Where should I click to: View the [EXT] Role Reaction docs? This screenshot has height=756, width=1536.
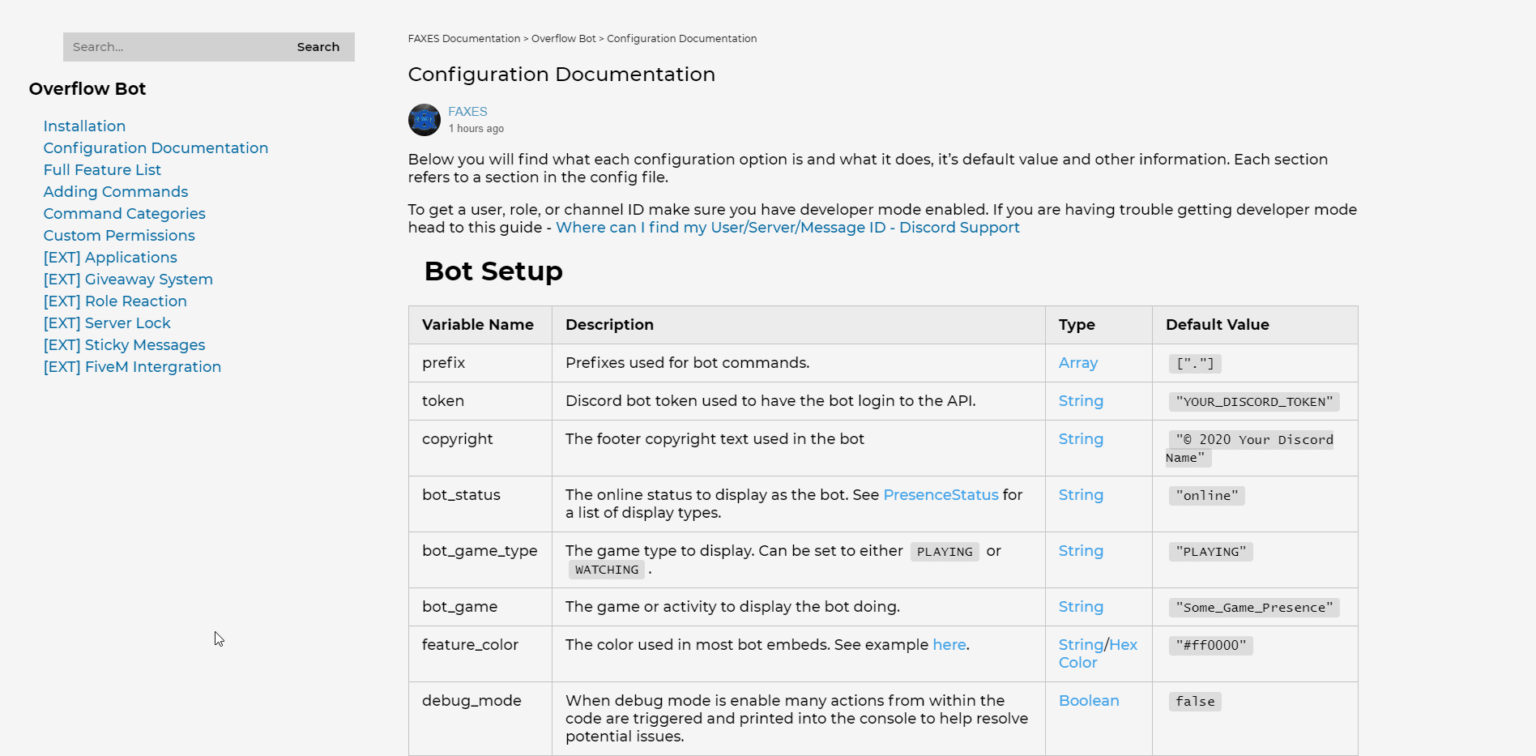tap(115, 301)
